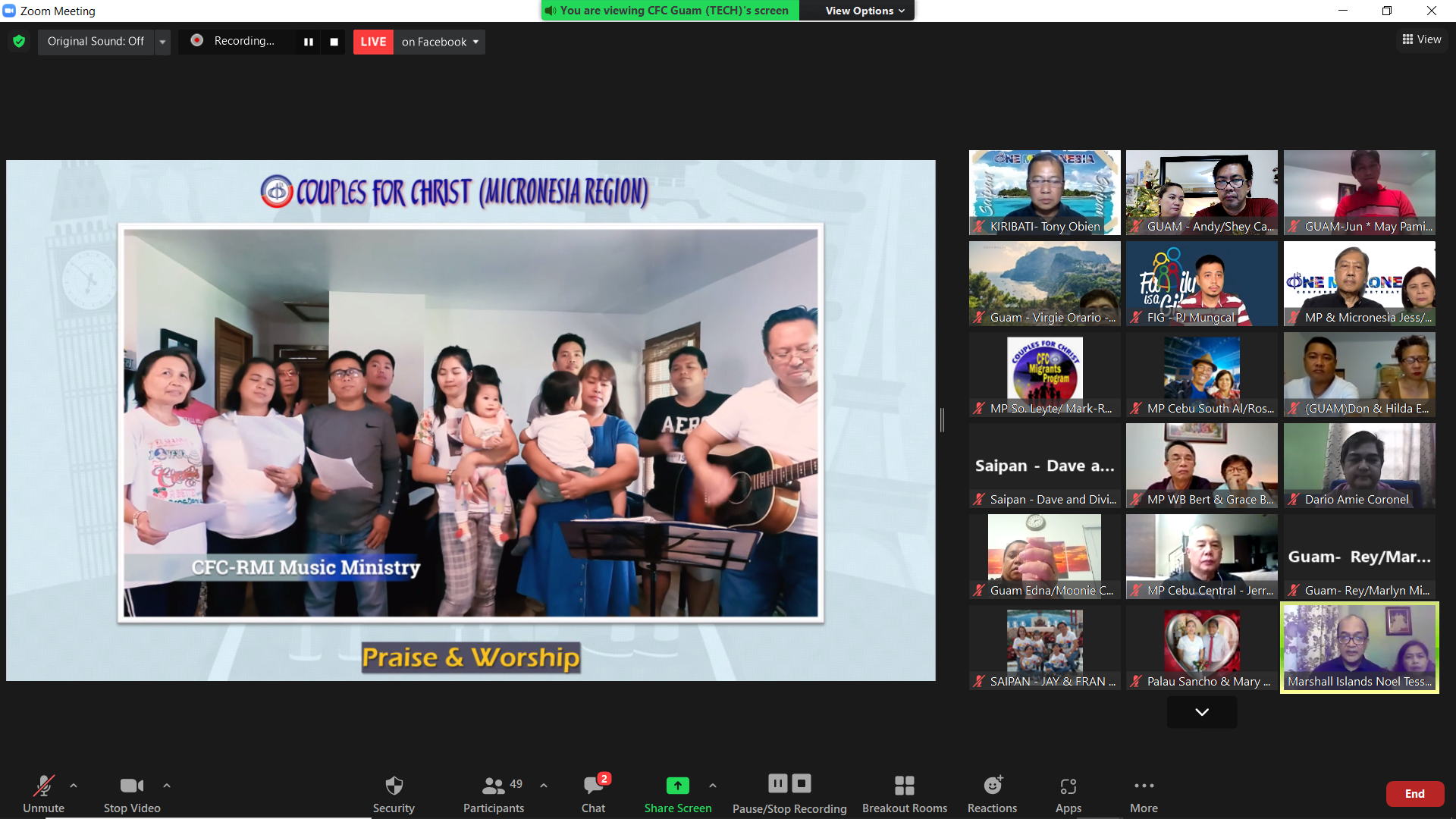Select Saipan - Dave and Divi tile
Image resolution: width=1456 pixels, height=819 pixels.
[1045, 466]
